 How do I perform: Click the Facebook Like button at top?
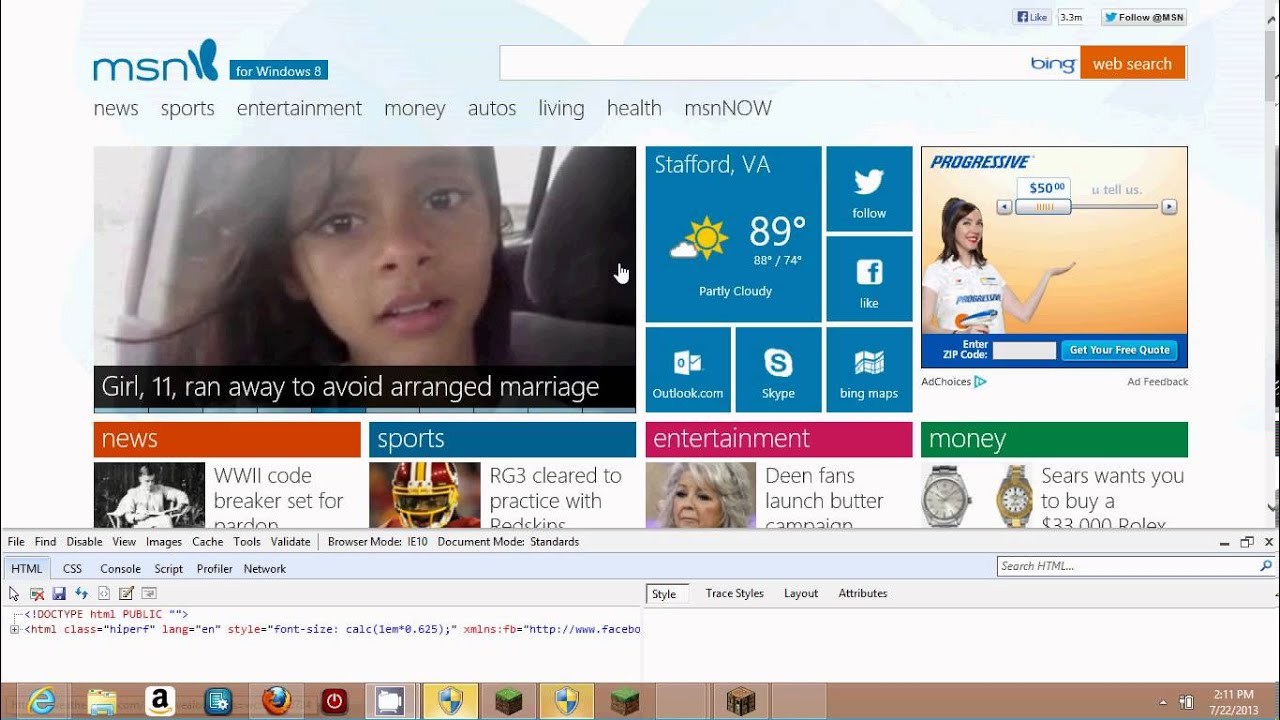(x=1032, y=17)
